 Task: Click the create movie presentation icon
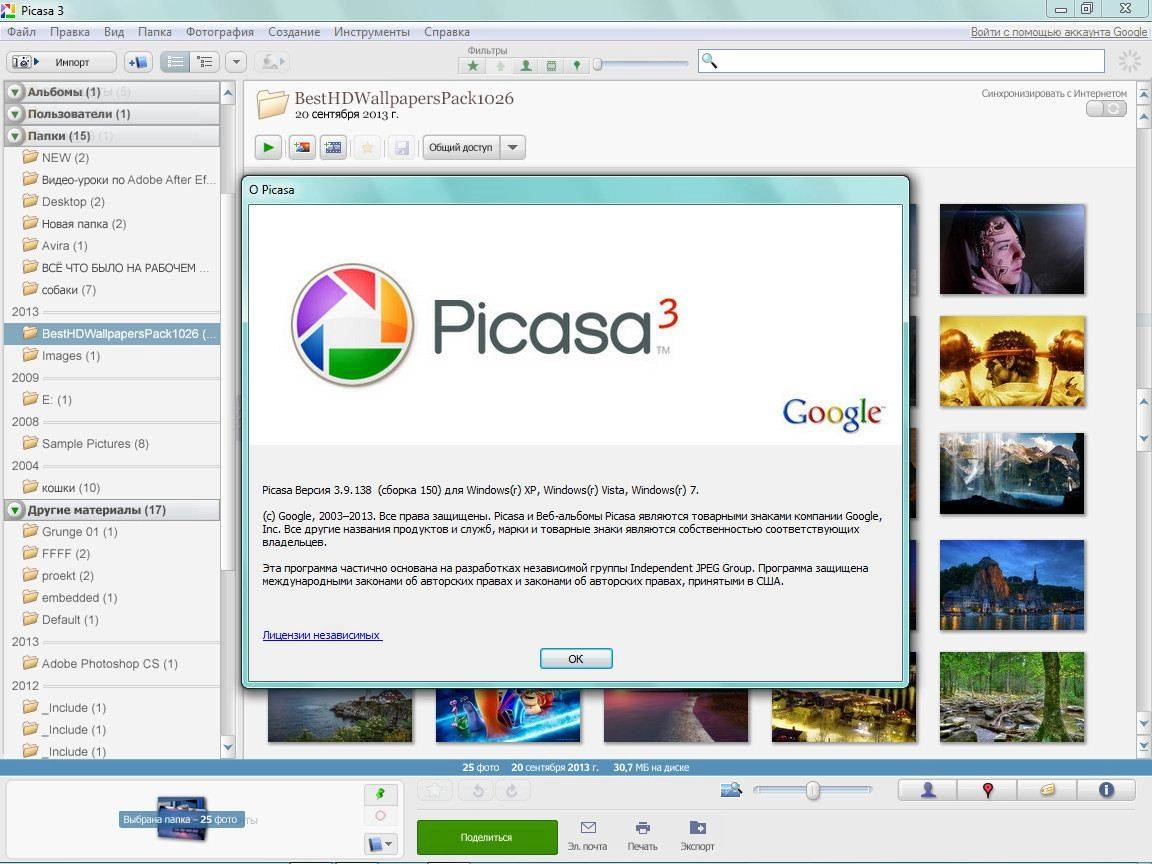click(x=334, y=148)
